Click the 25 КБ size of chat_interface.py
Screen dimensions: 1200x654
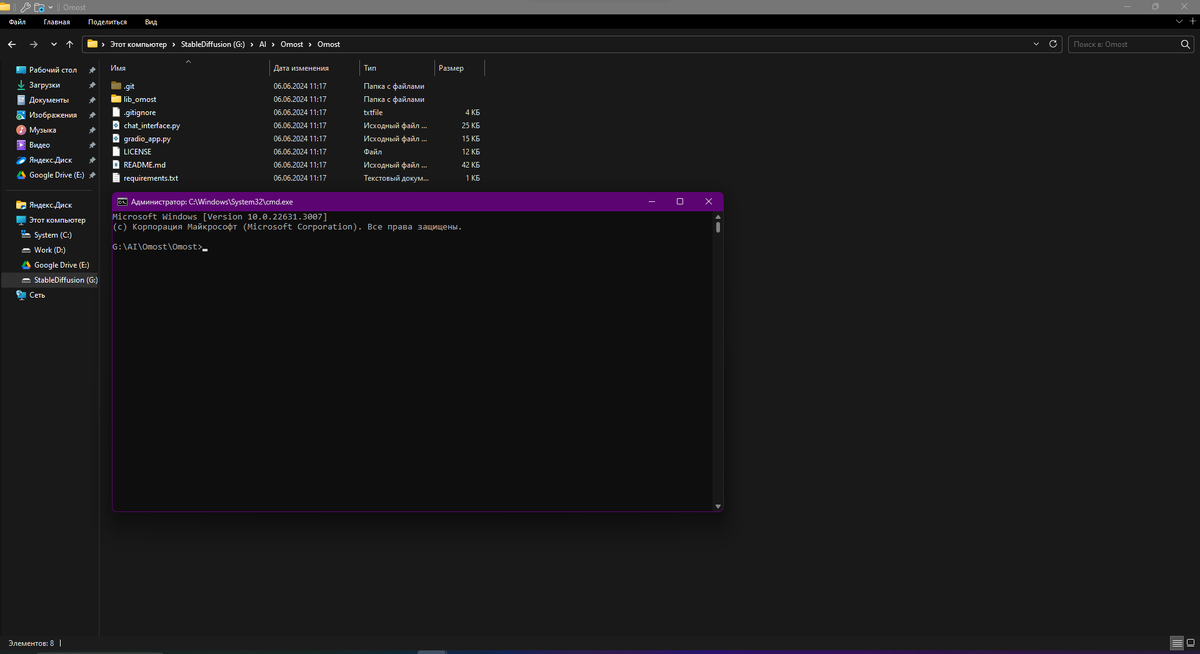pos(470,125)
